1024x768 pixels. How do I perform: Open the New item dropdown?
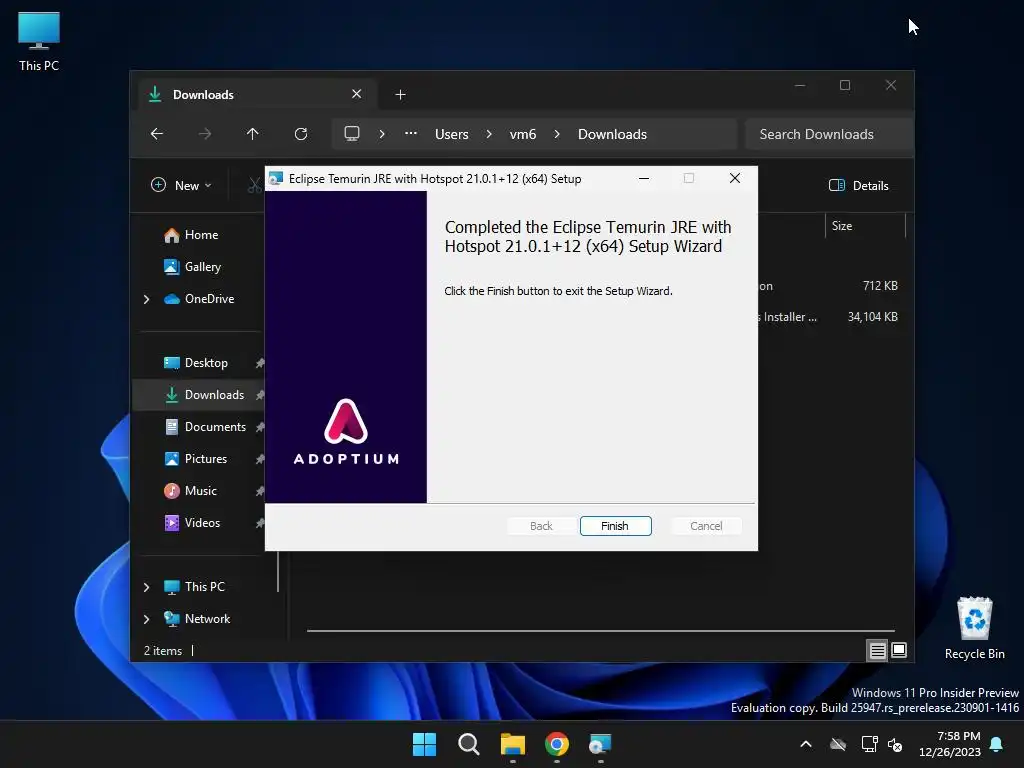pyautogui.click(x=182, y=185)
